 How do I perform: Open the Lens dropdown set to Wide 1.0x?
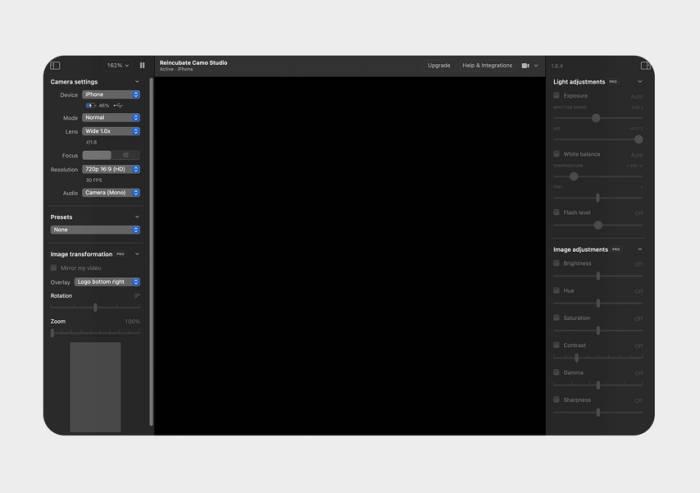coord(111,131)
